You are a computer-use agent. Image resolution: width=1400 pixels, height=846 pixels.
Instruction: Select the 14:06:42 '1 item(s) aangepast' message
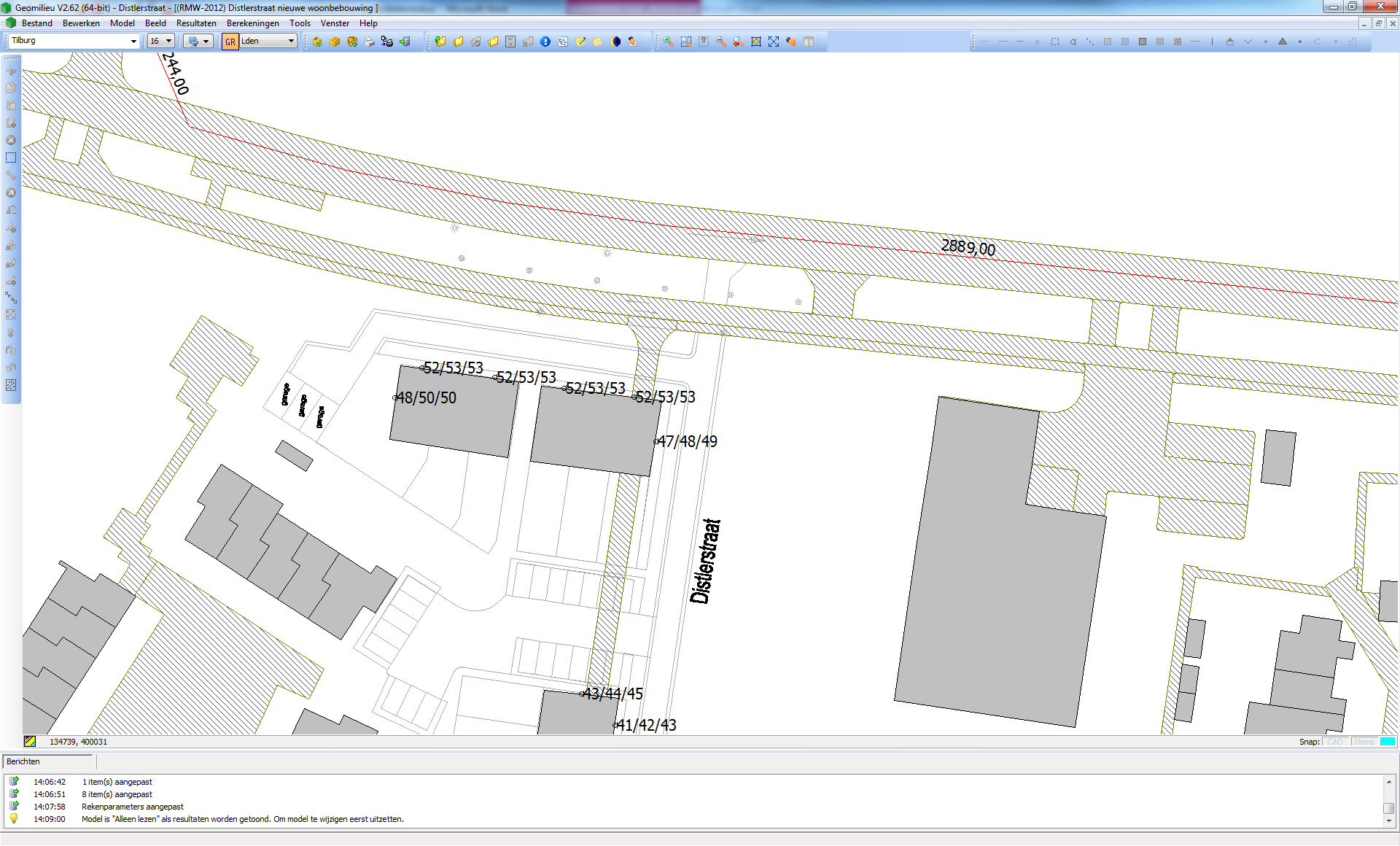[117, 782]
